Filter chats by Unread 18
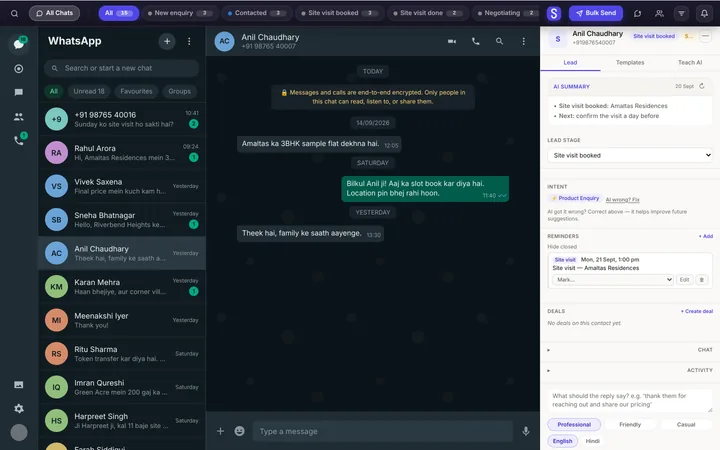Image resolution: width=720 pixels, height=450 pixels. [x=89, y=91]
